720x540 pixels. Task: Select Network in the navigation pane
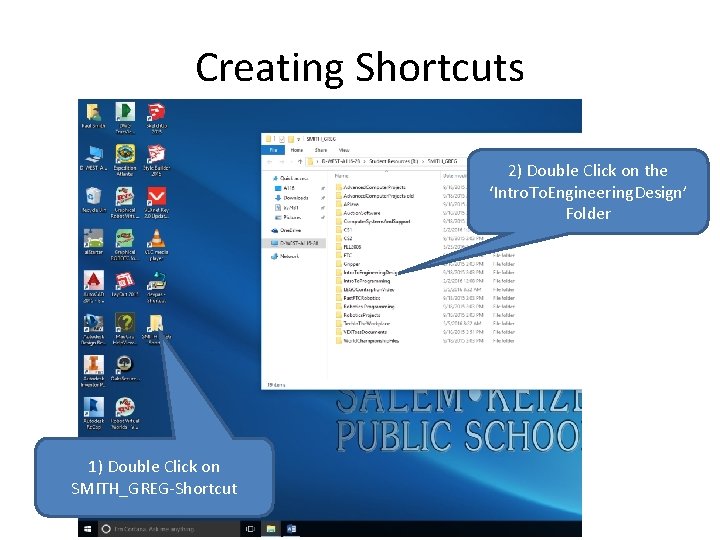[x=285, y=257]
